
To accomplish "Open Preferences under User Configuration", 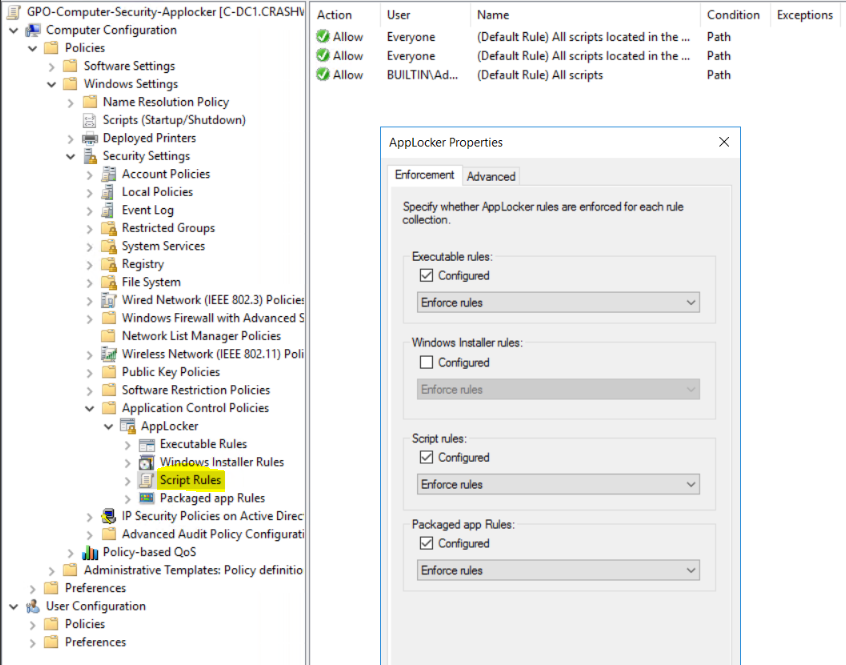I will click(x=95, y=642).
